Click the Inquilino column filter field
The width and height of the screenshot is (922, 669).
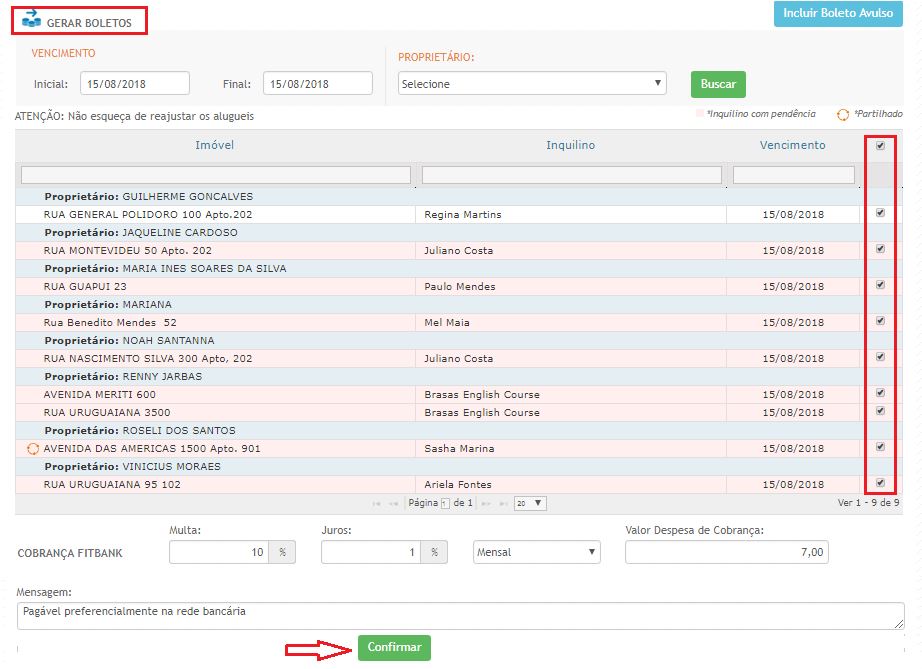point(571,175)
